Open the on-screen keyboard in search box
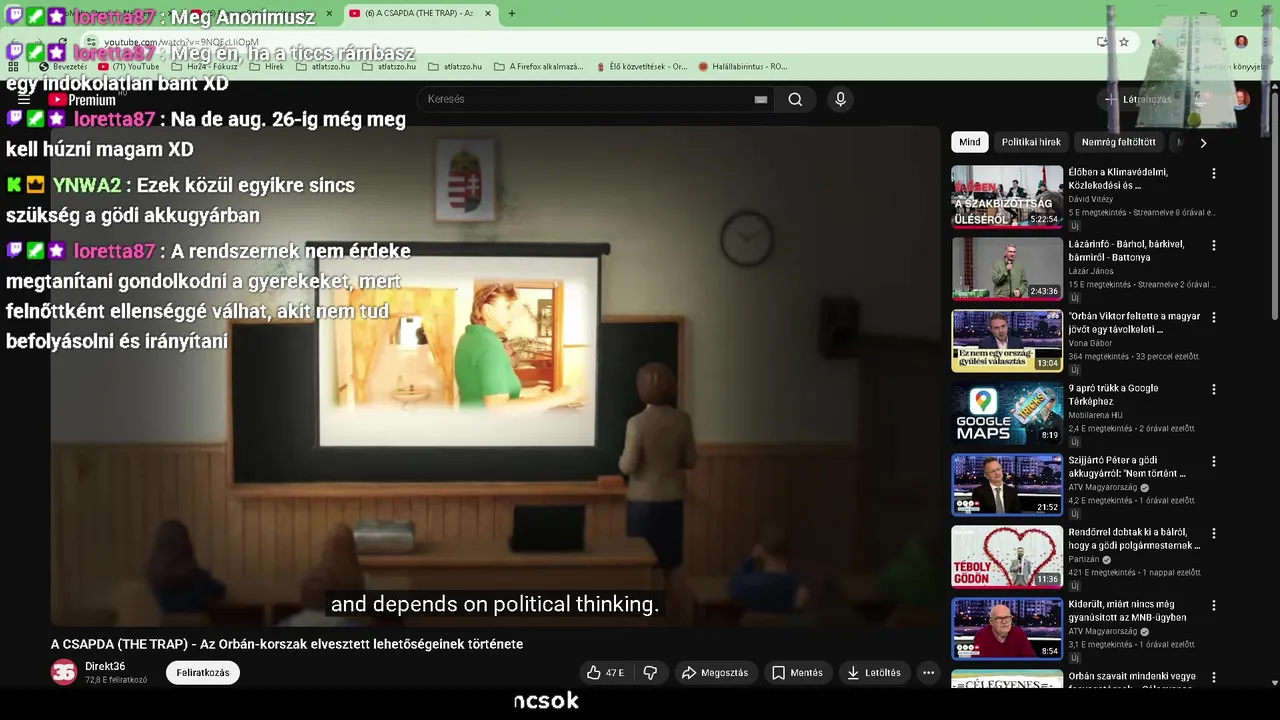The image size is (1280, 720). [761, 99]
